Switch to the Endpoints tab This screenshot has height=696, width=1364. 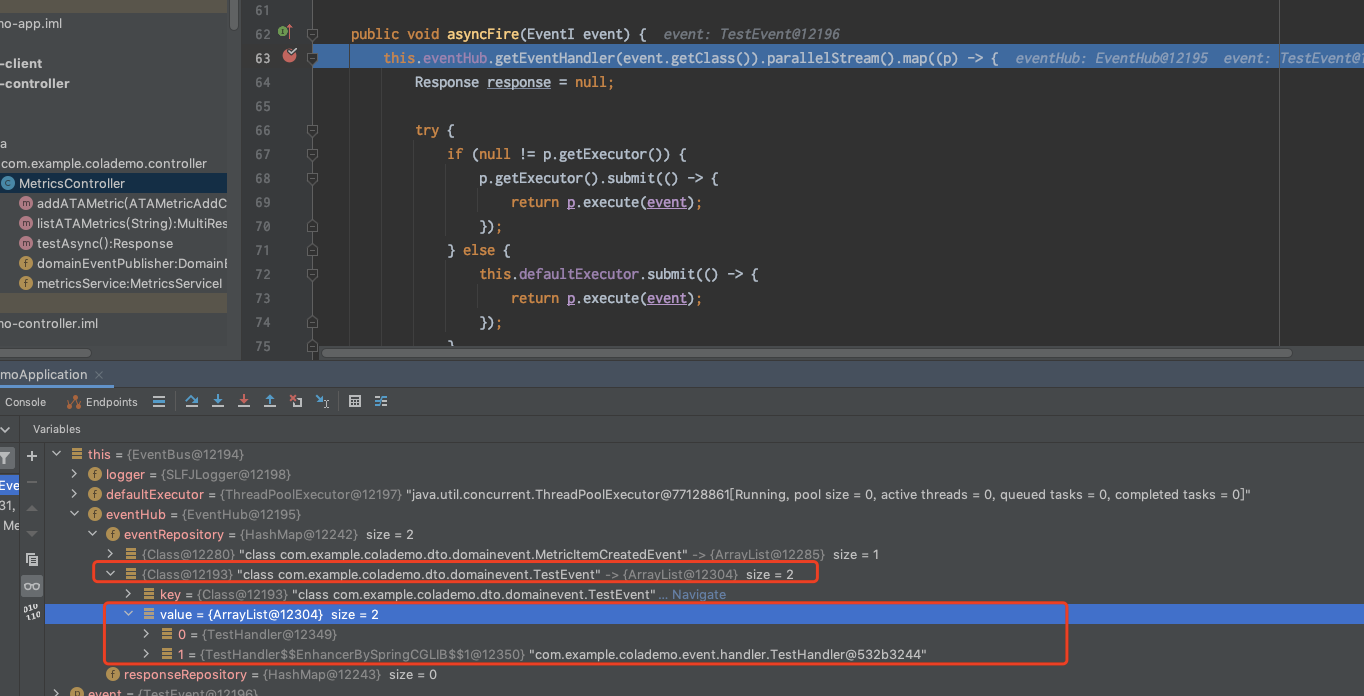102,402
